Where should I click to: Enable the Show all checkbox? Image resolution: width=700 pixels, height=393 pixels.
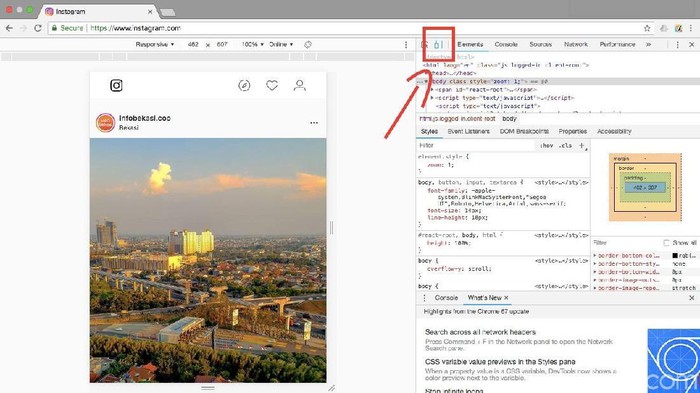pyautogui.click(x=666, y=243)
